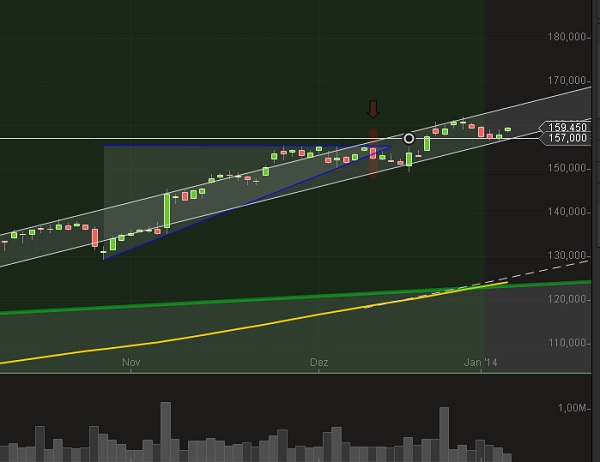
Task: Select the tall volume bar in late December
Action: (444, 434)
